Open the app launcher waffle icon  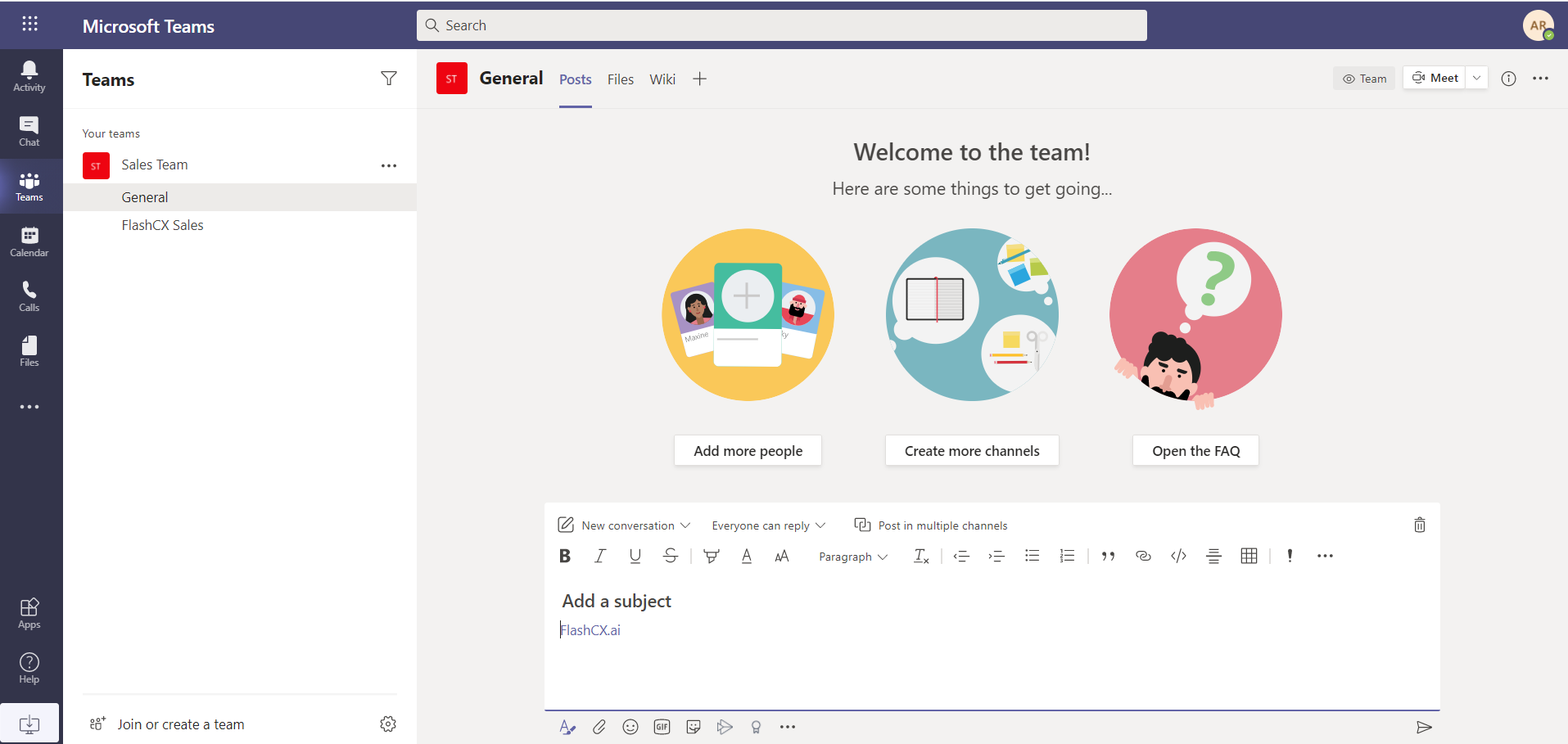click(x=29, y=24)
